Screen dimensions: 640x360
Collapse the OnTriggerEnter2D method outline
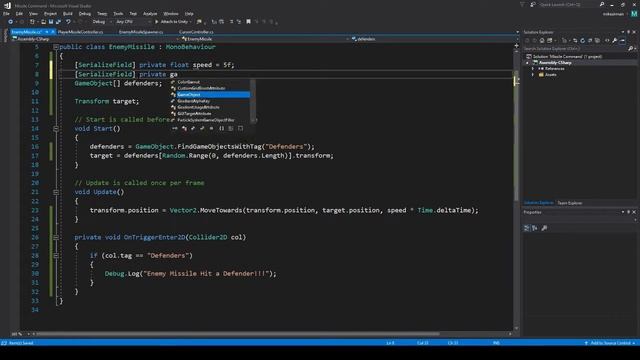pyautogui.click(x=56, y=237)
